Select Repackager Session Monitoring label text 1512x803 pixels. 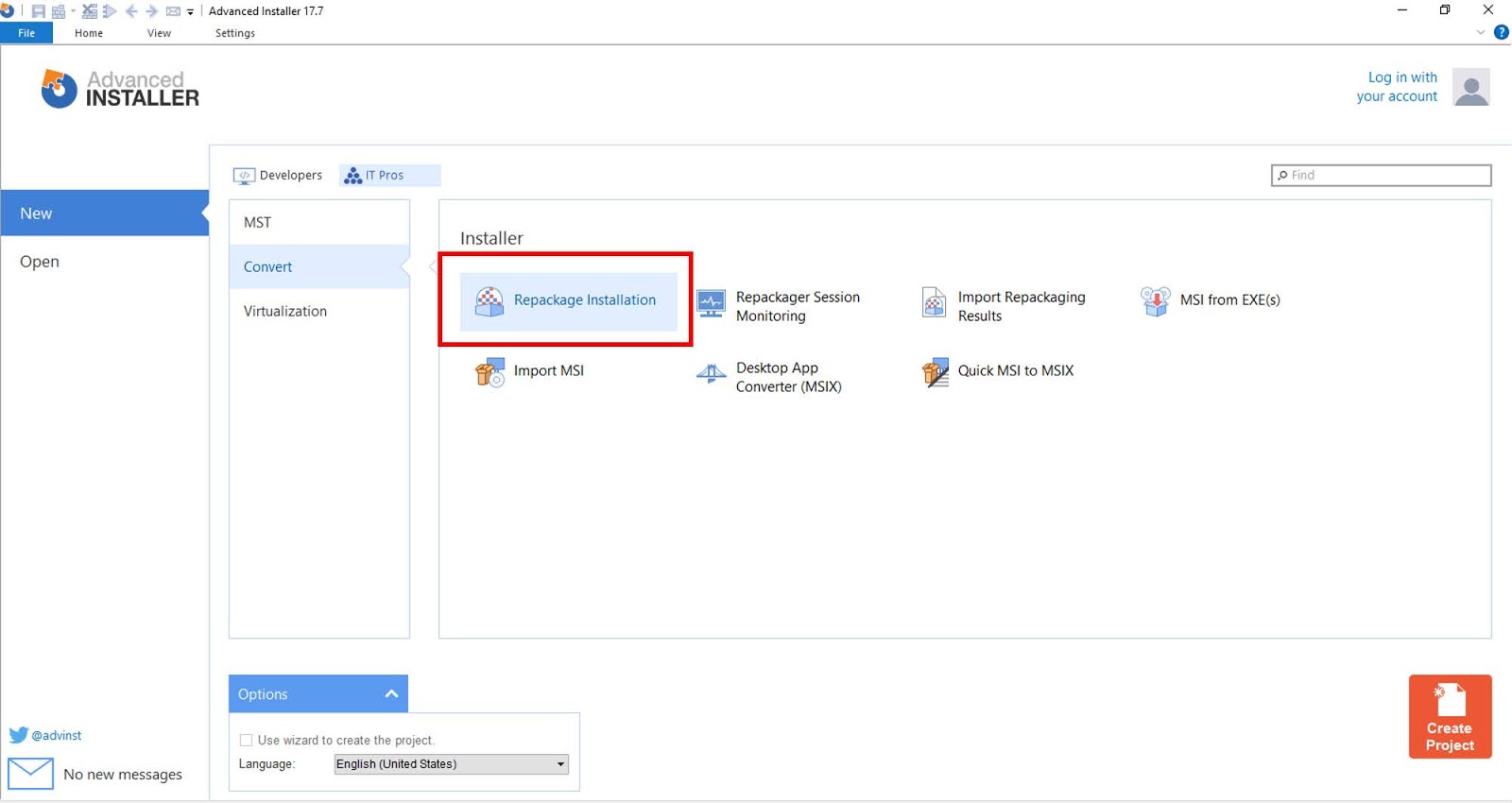click(798, 306)
